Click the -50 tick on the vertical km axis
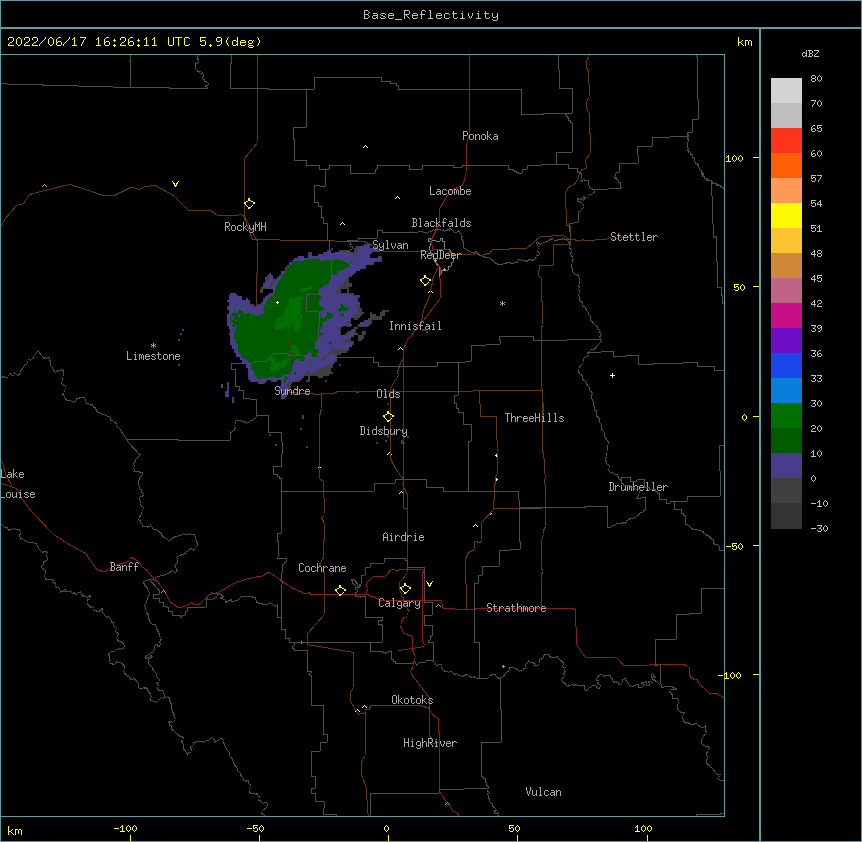The width and height of the screenshot is (862, 842). point(734,546)
